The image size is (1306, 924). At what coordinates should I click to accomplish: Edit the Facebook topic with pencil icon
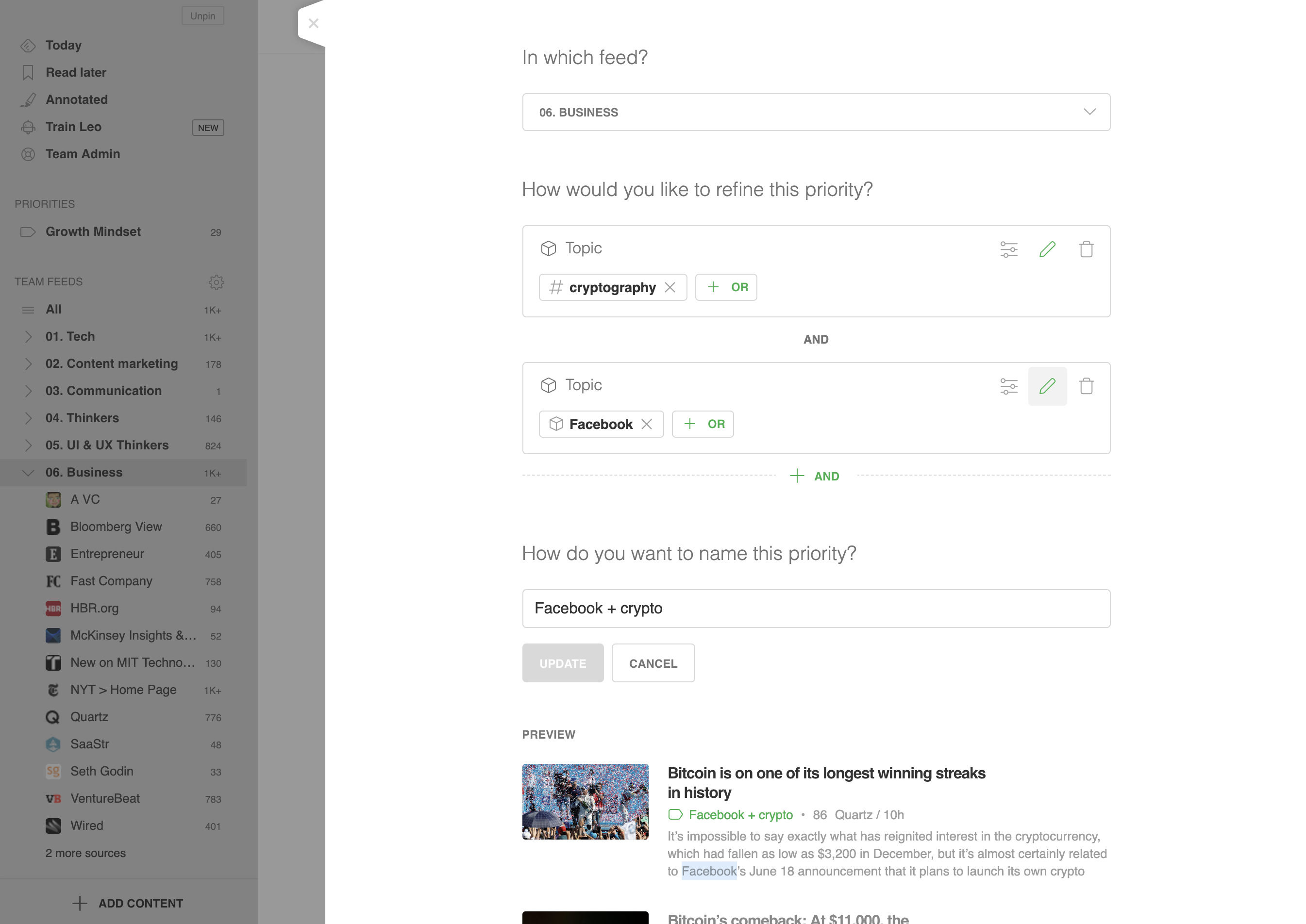(1047, 386)
